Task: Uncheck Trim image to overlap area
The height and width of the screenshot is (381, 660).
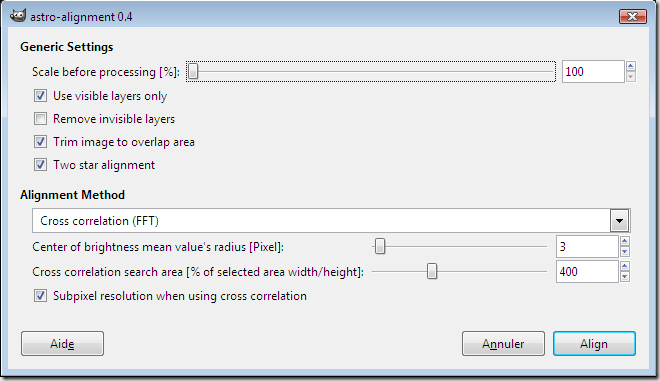Action: [40, 141]
